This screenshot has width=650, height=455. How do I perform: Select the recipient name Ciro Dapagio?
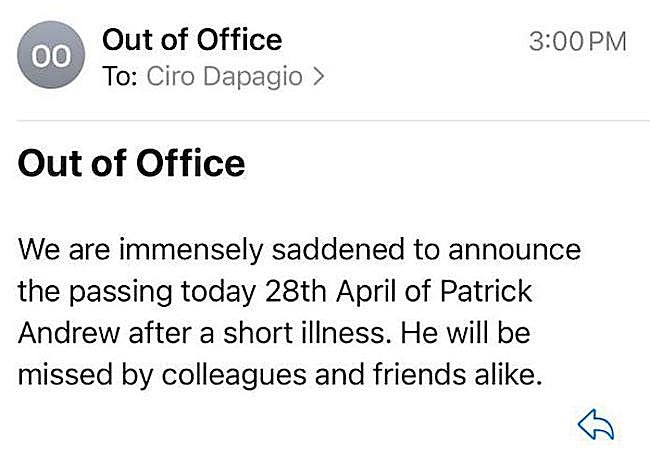[x=225, y=77]
